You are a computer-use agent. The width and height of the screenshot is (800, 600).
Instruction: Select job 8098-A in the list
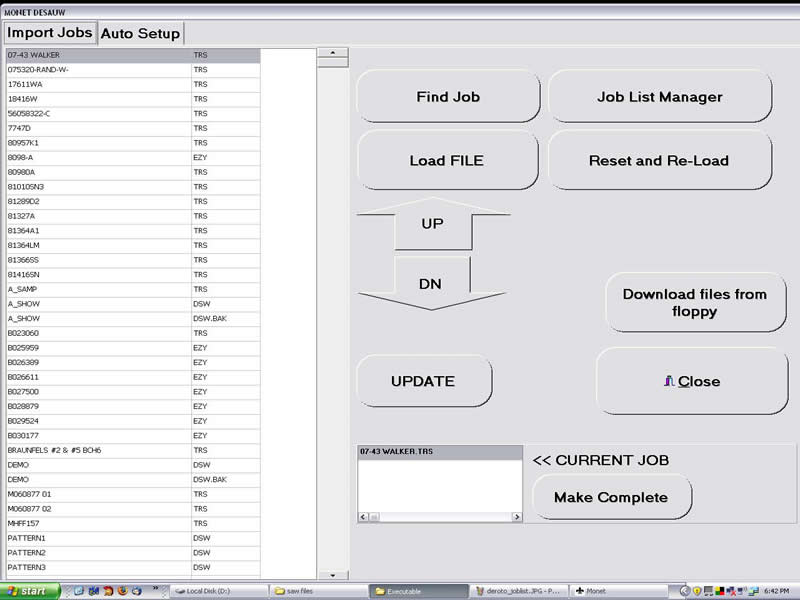pyautogui.click(x=100, y=158)
